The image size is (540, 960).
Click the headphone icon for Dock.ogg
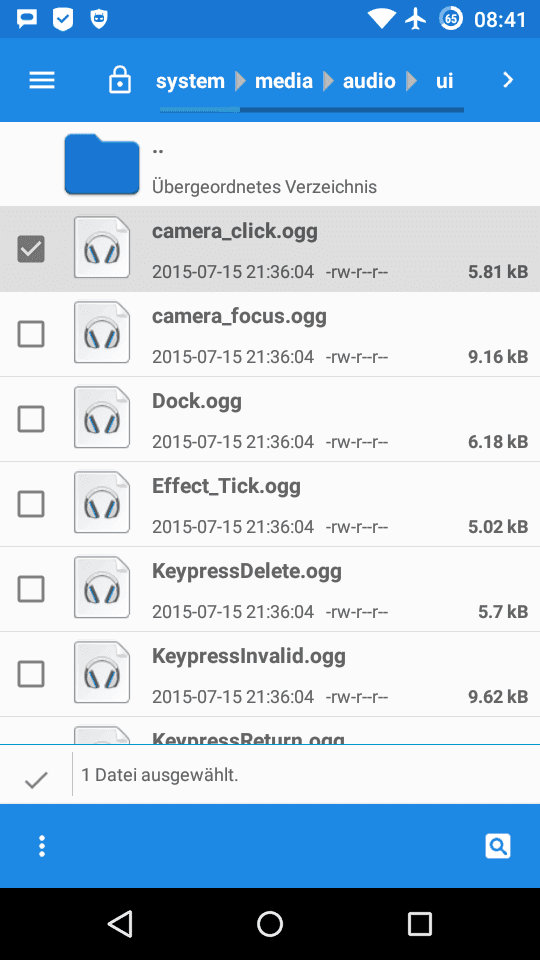tap(102, 418)
